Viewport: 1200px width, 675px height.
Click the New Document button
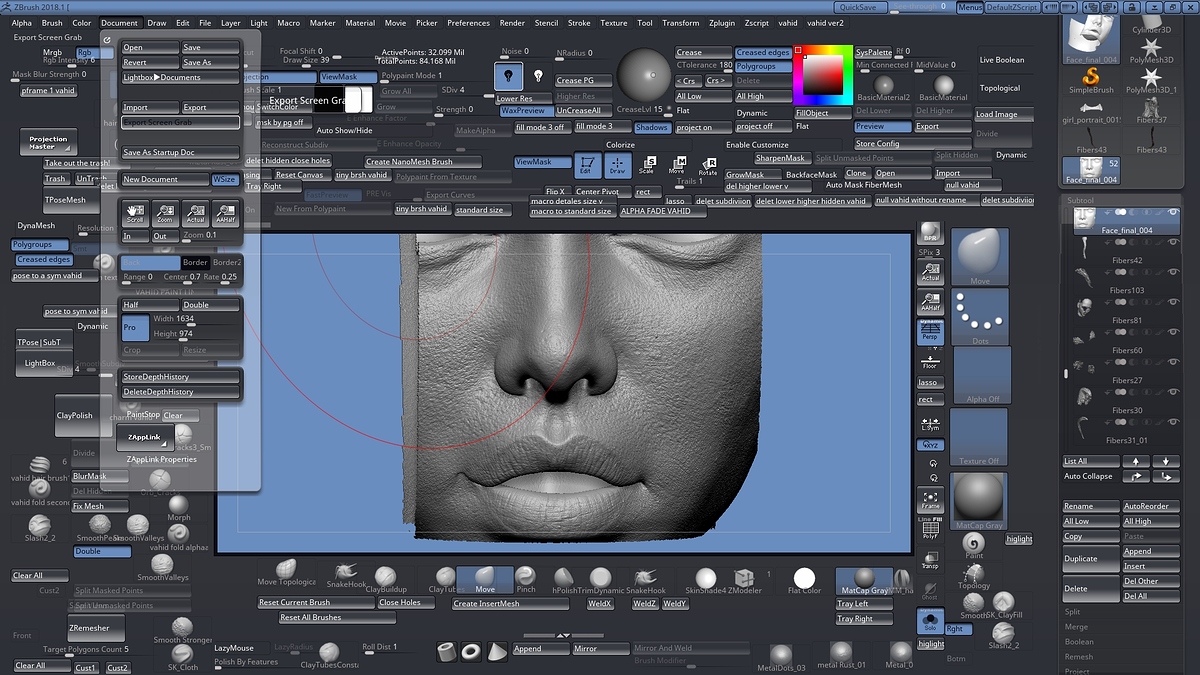[x=165, y=179]
